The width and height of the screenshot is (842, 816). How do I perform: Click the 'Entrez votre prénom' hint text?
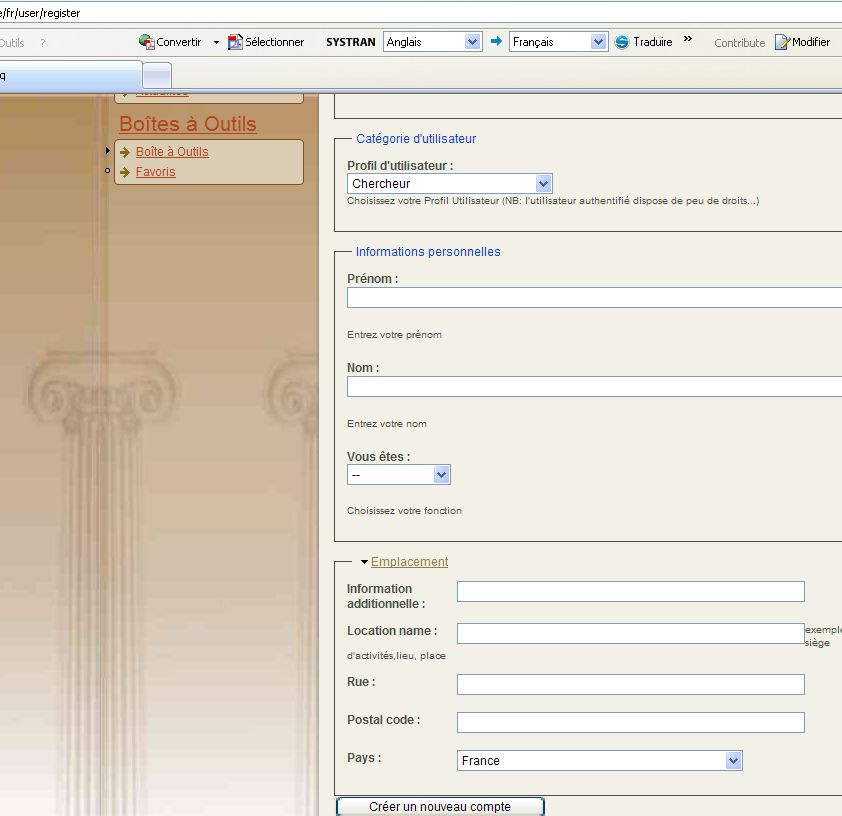[x=394, y=334]
